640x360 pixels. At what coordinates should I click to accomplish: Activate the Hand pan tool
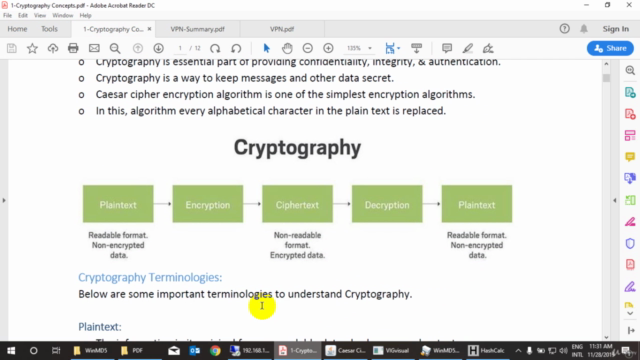(287, 49)
